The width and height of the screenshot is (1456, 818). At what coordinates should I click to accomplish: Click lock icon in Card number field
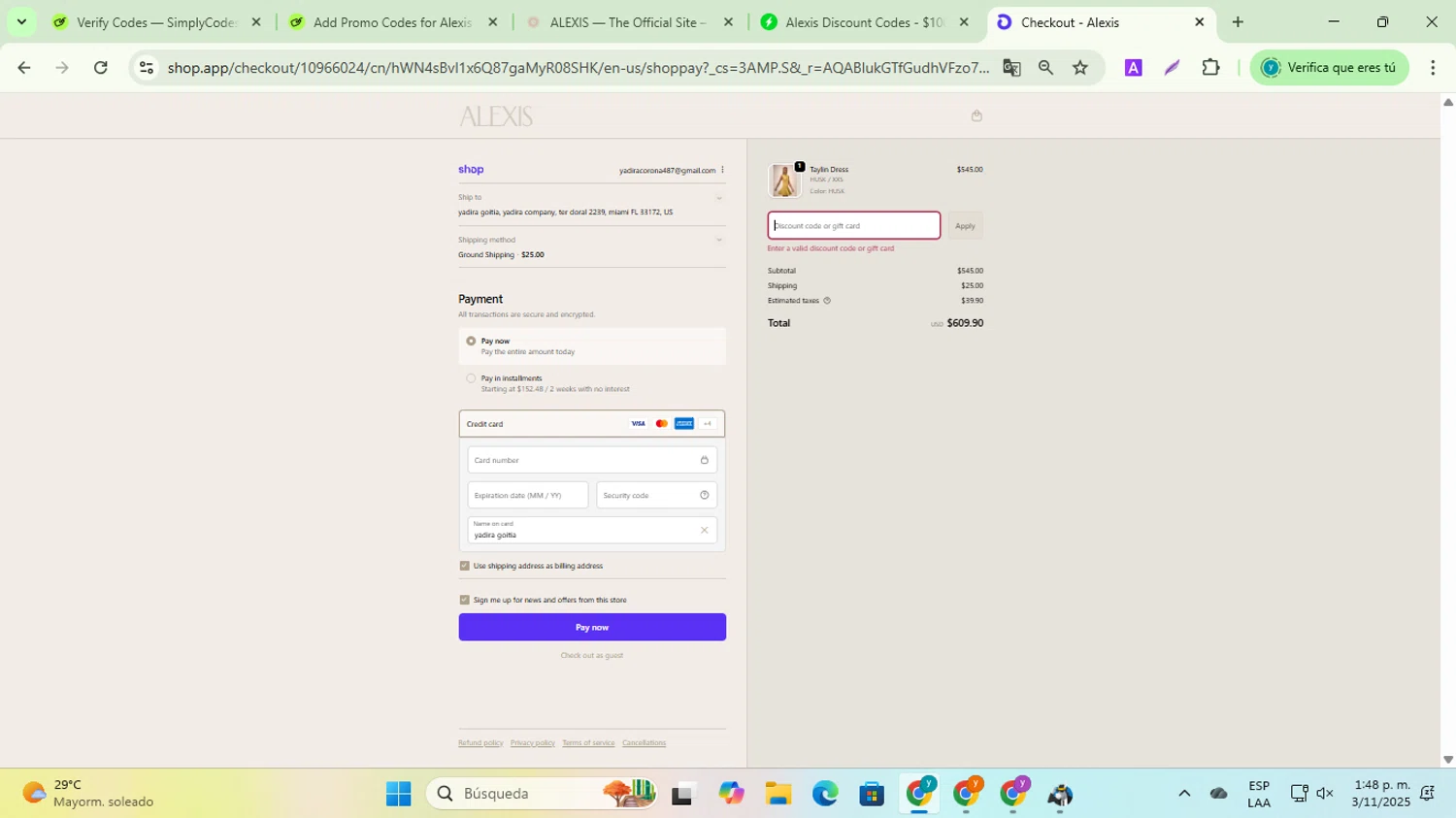[x=705, y=460]
